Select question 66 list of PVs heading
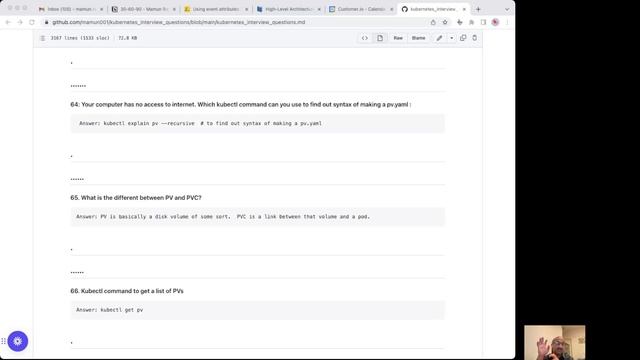The height and width of the screenshot is (360, 640). pos(127,291)
